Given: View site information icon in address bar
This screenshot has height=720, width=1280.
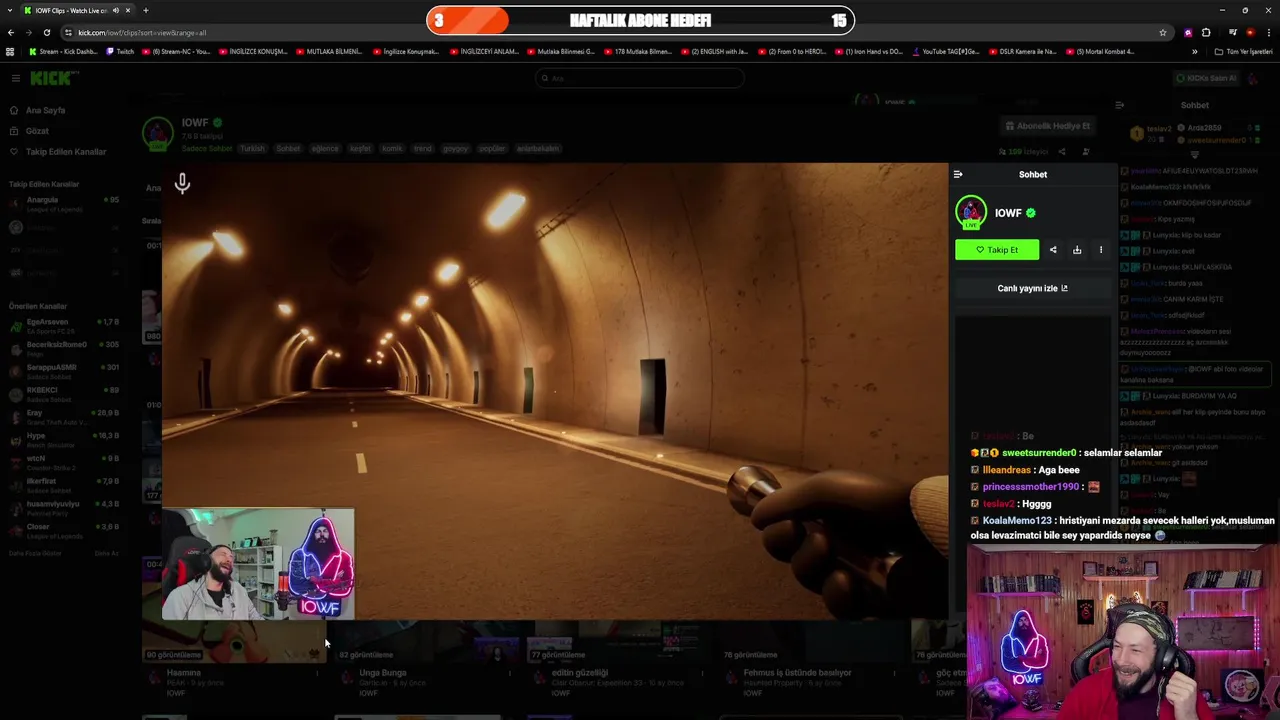Looking at the screenshot, I should [x=68, y=32].
